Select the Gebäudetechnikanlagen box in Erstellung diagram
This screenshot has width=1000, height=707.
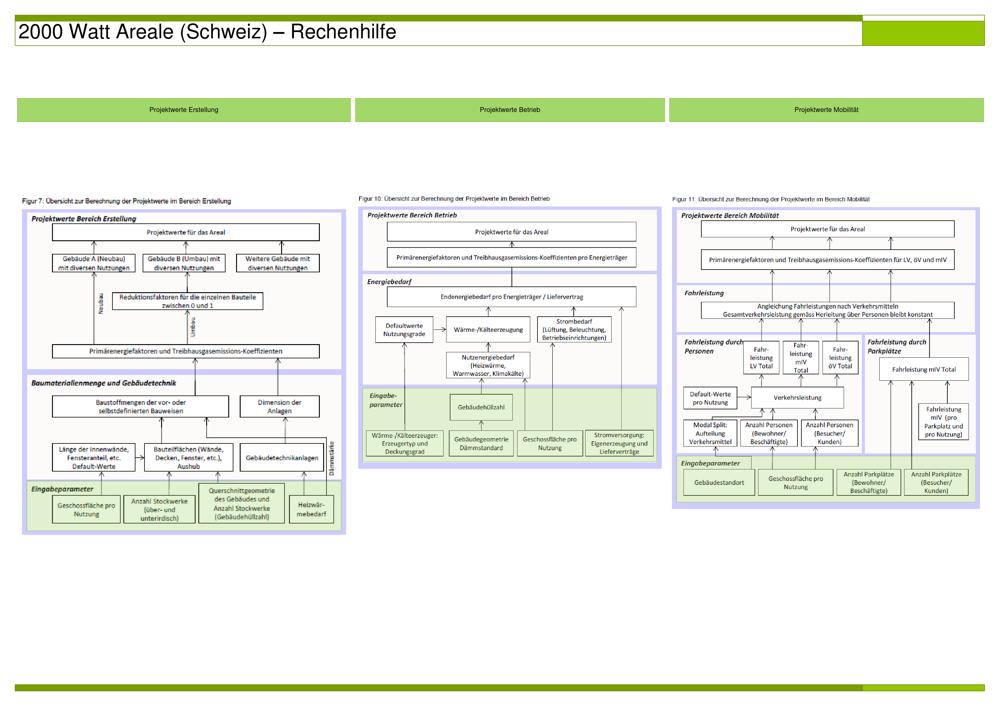(281, 457)
